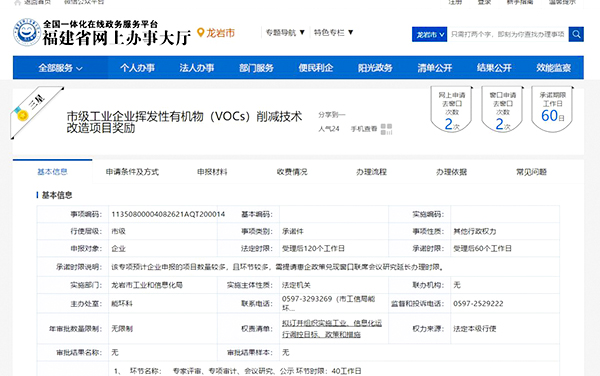600x376 pixels.
Task: Expand the 全部服务 menu
Action: [x=60, y=68]
